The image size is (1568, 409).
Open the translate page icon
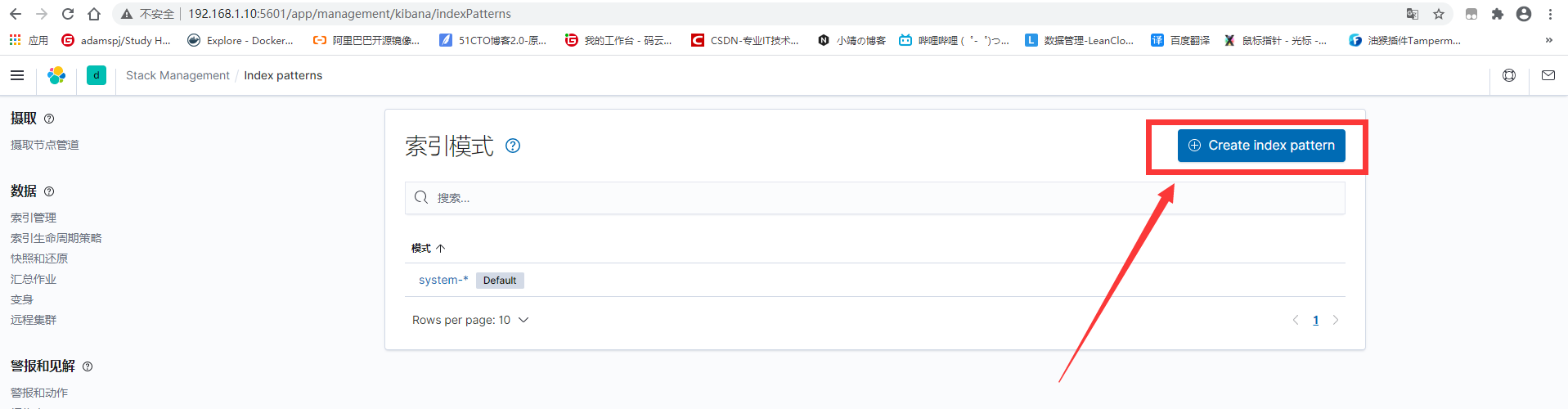click(1413, 14)
